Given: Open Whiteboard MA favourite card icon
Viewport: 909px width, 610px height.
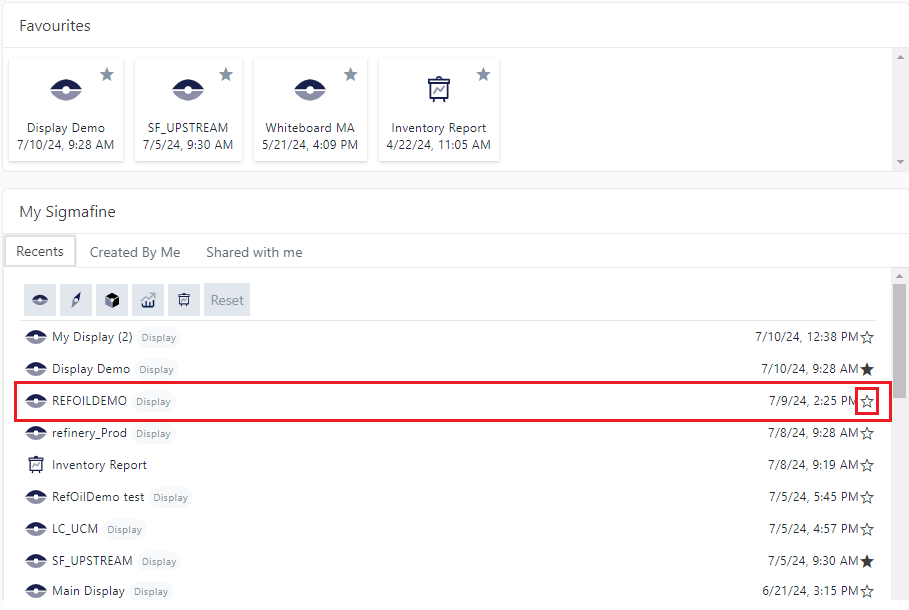Looking at the screenshot, I should [x=310, y=90].
